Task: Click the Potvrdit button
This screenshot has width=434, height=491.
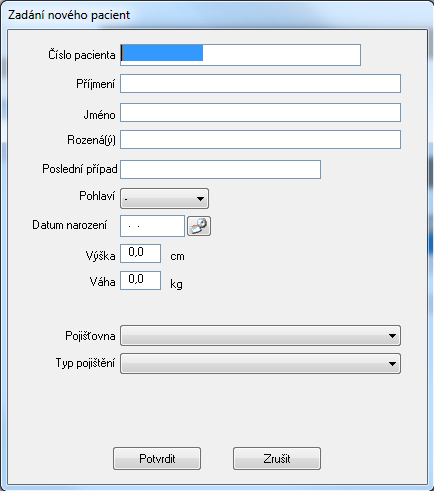Action: point(157,459)
